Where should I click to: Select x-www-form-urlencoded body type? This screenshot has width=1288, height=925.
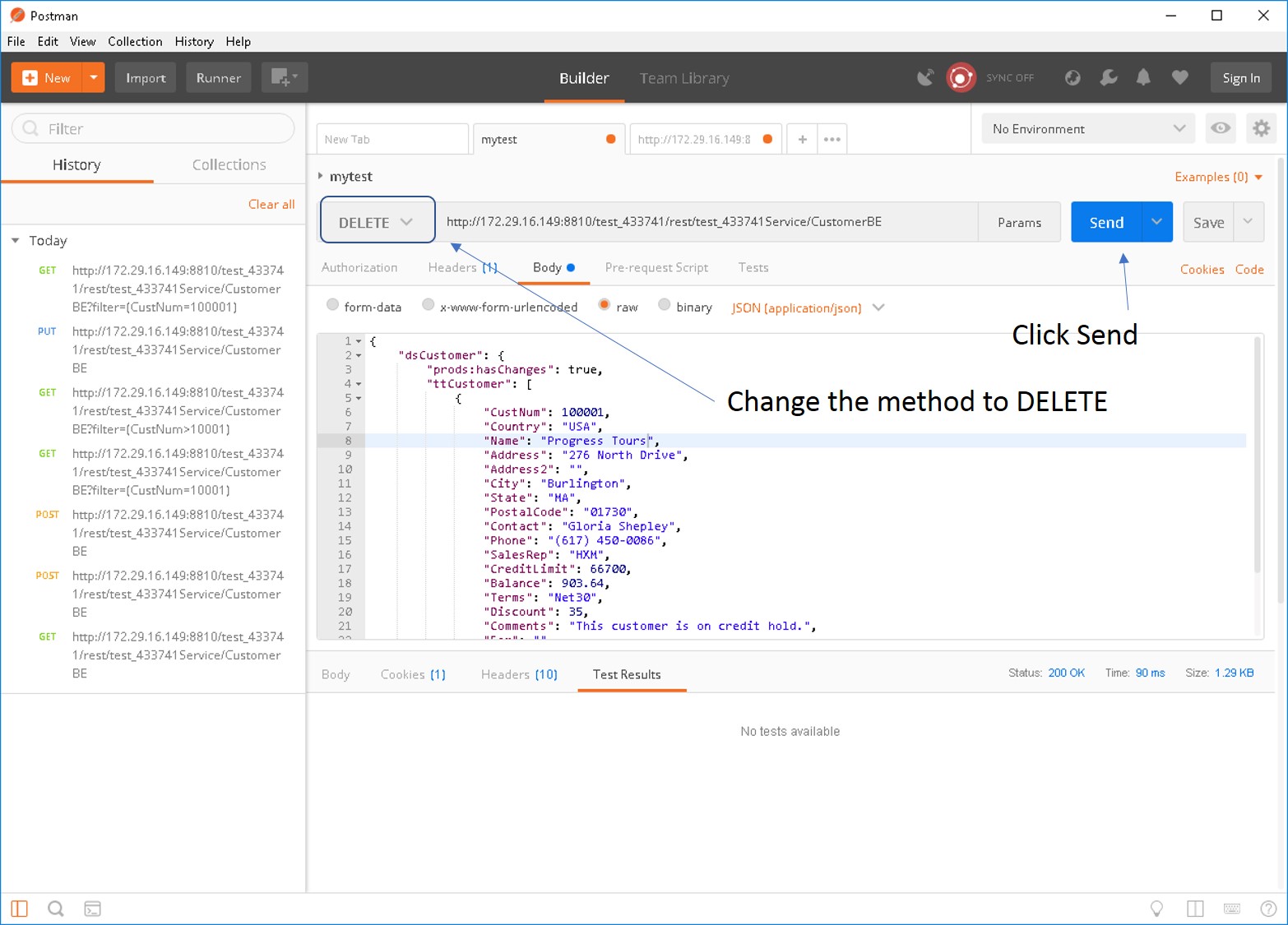pyautogui.click(x=428, y=305)
